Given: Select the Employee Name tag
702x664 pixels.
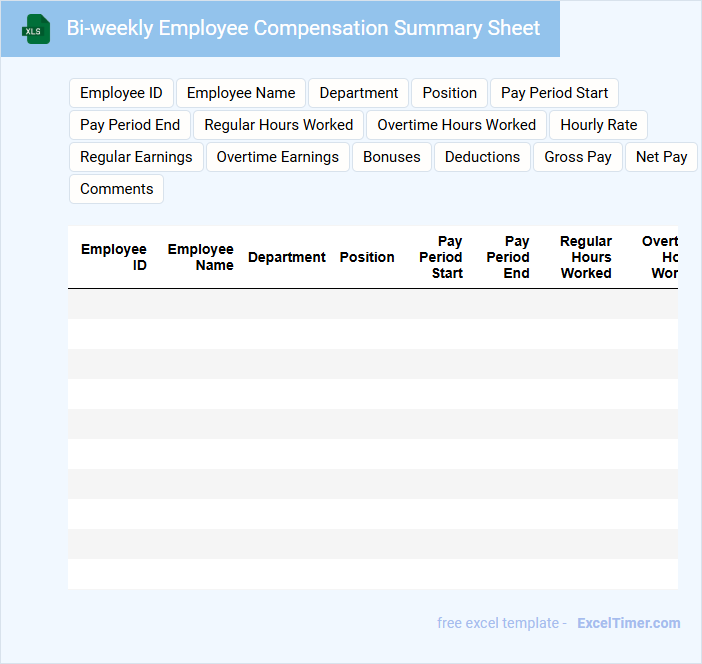Looking at the screenshot, I should [241, 93].
